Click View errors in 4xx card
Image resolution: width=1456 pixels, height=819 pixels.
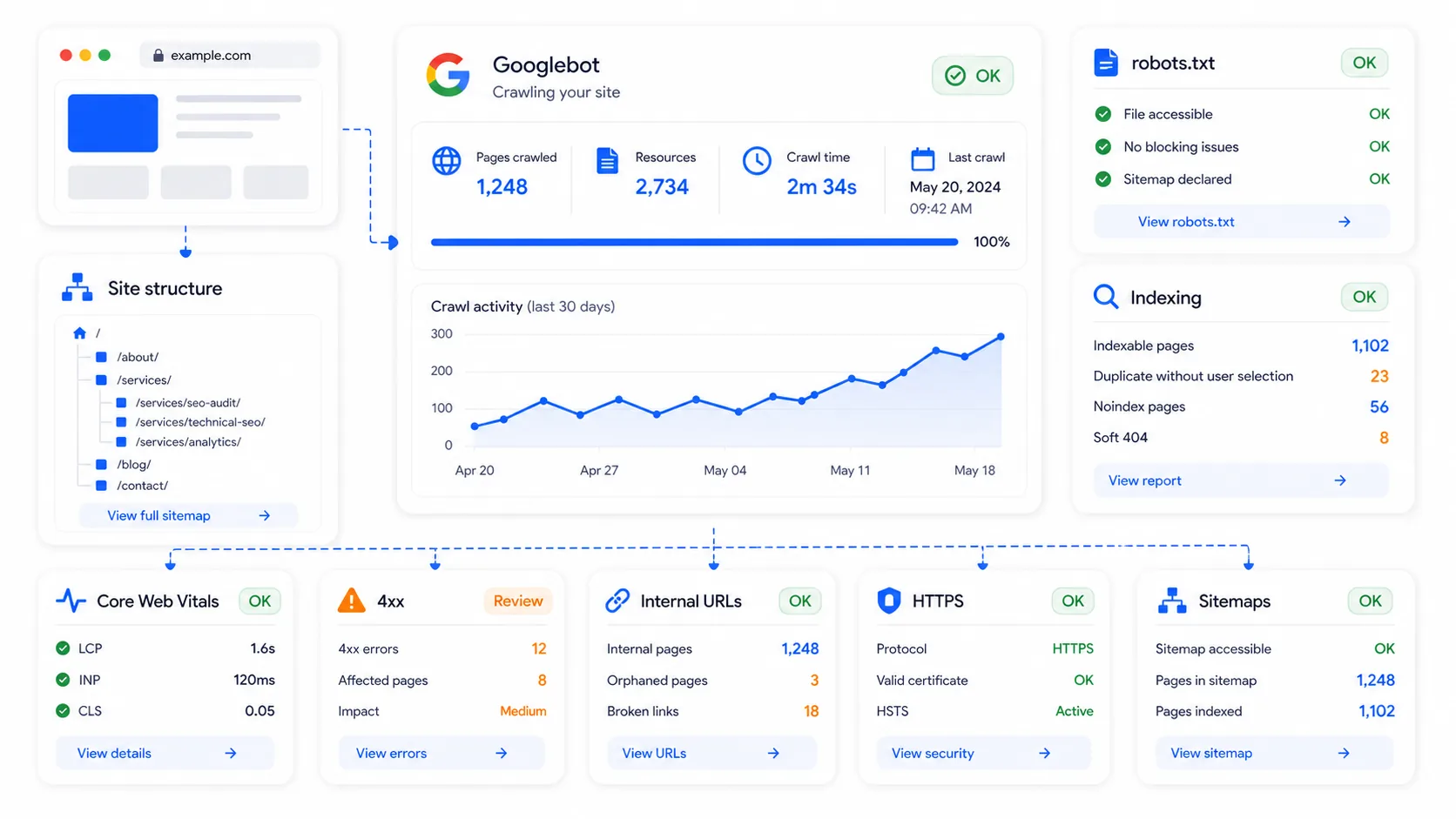click(x=441, y=753)
